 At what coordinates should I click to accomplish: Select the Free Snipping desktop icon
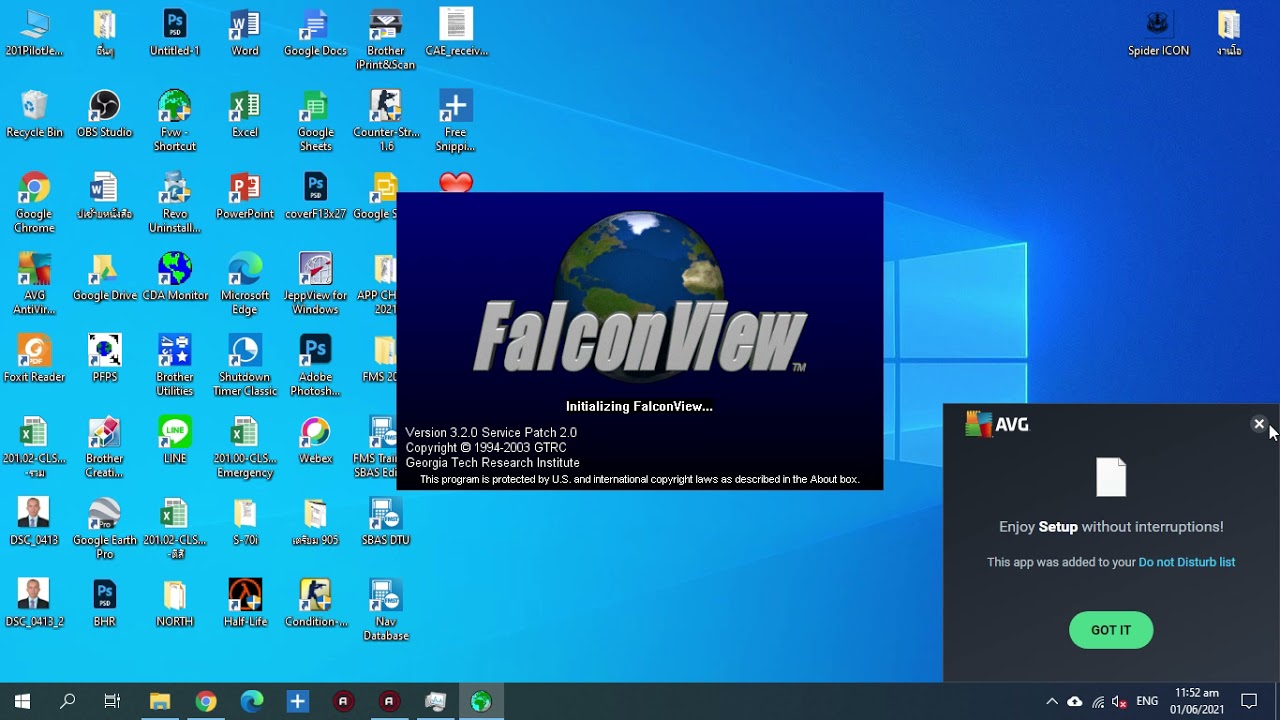pyautogui.click(x=455, y=120)
